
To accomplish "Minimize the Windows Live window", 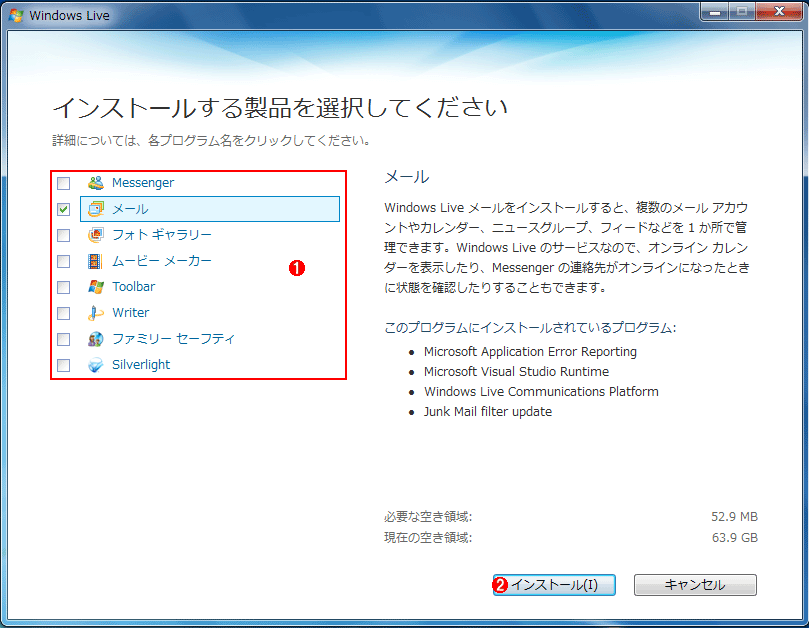I will coord(715,12).
